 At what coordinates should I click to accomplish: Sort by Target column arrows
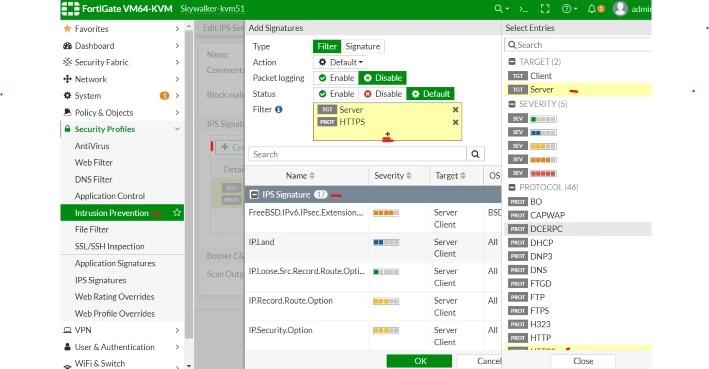[x=463, y=175]
